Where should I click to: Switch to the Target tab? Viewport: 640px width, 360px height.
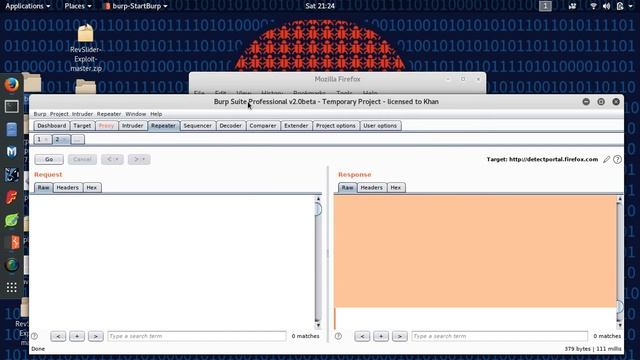[82, 126]
